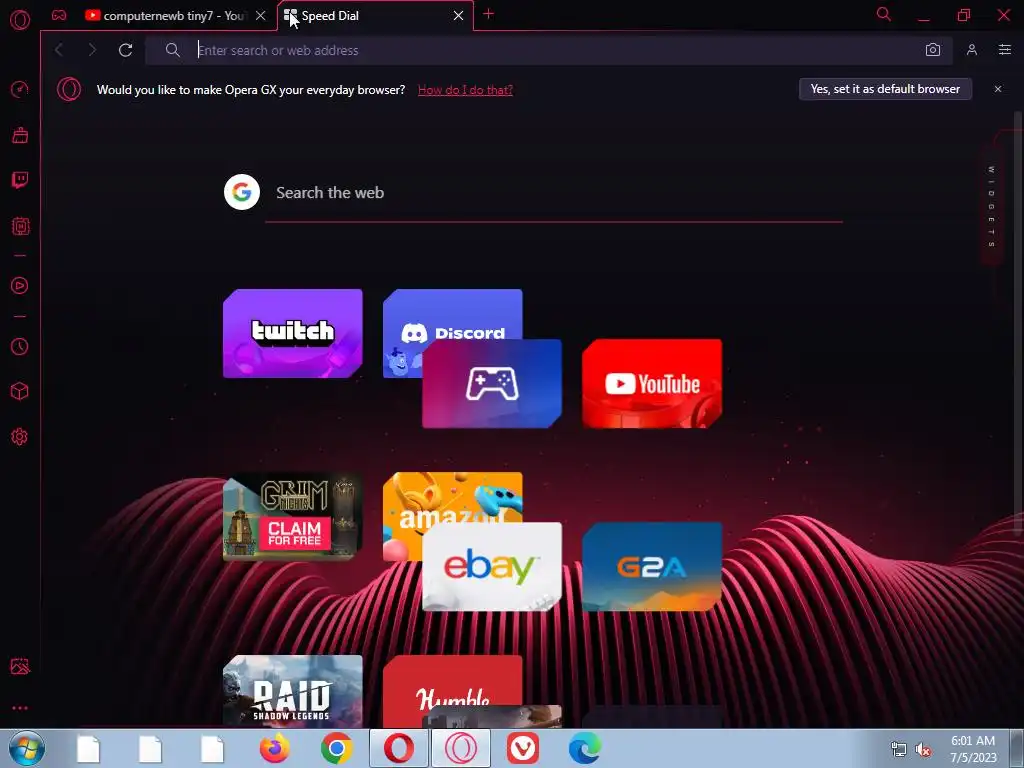This screenshot has width=1024, height=768.
Task: Click the Opera GX taskbar button
Action: pyautogui.click(x=460, y=748)
